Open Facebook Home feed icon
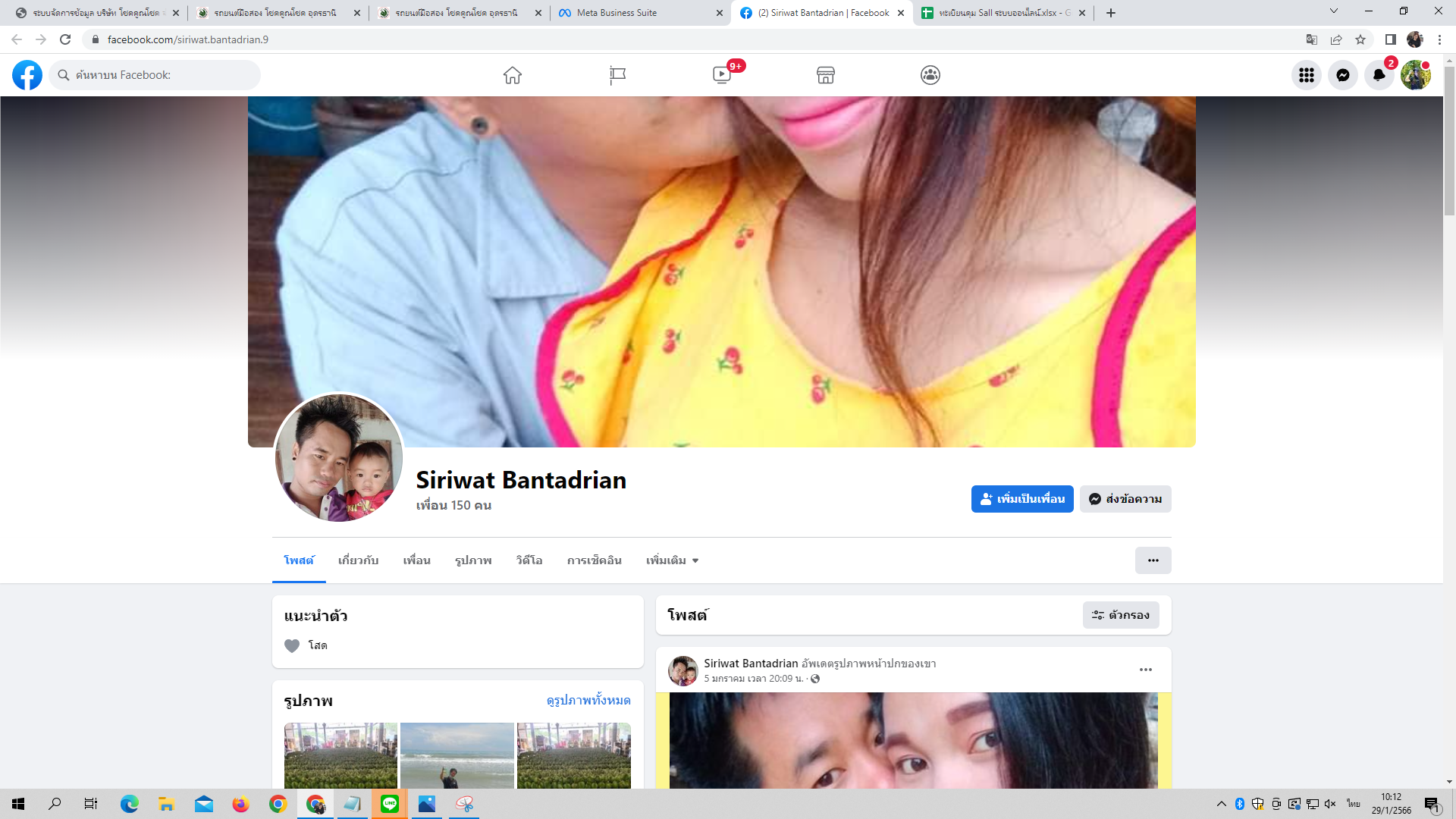 (513, 75)
